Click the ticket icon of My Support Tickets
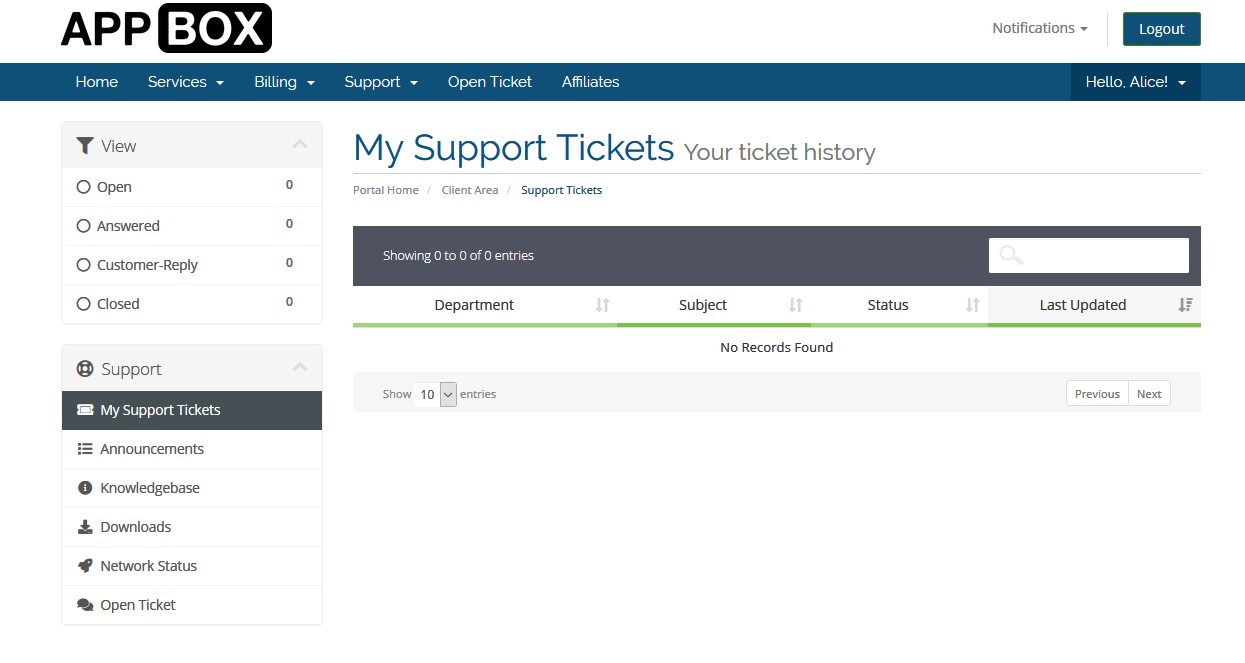 (x=85, y=410)
